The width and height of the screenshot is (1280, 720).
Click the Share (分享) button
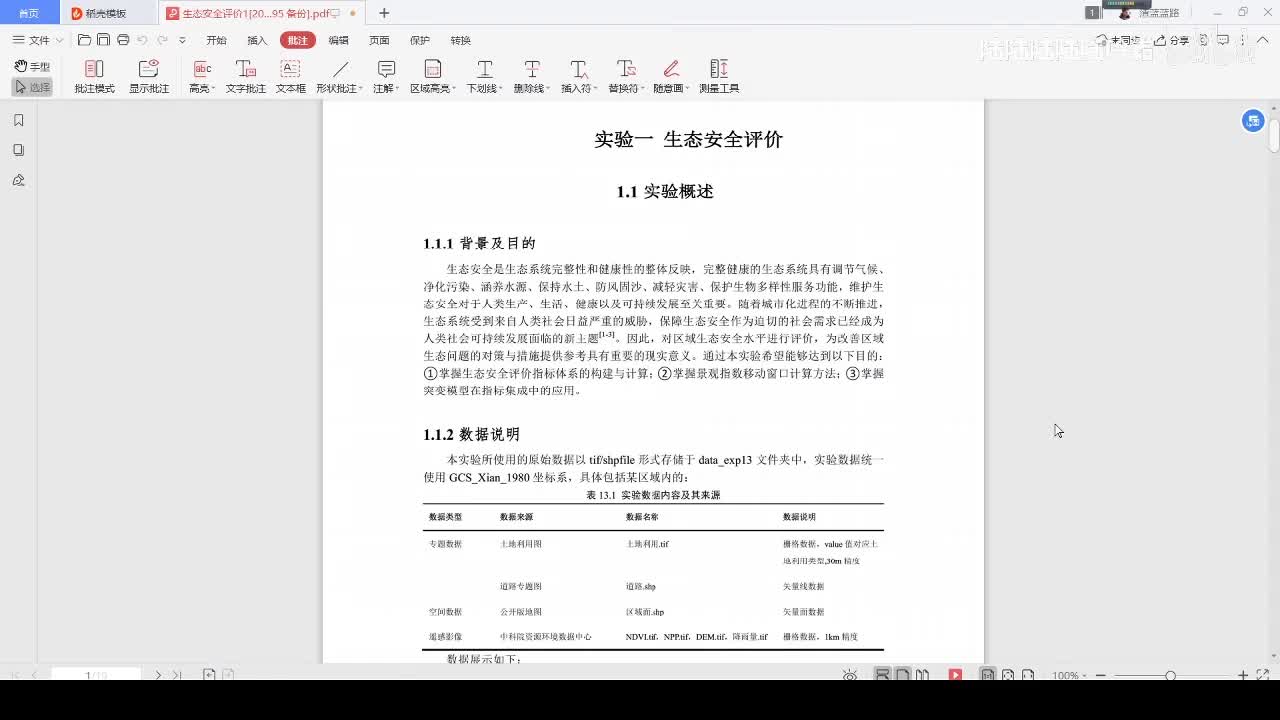pyautogui.click(x=1171, y=40)
